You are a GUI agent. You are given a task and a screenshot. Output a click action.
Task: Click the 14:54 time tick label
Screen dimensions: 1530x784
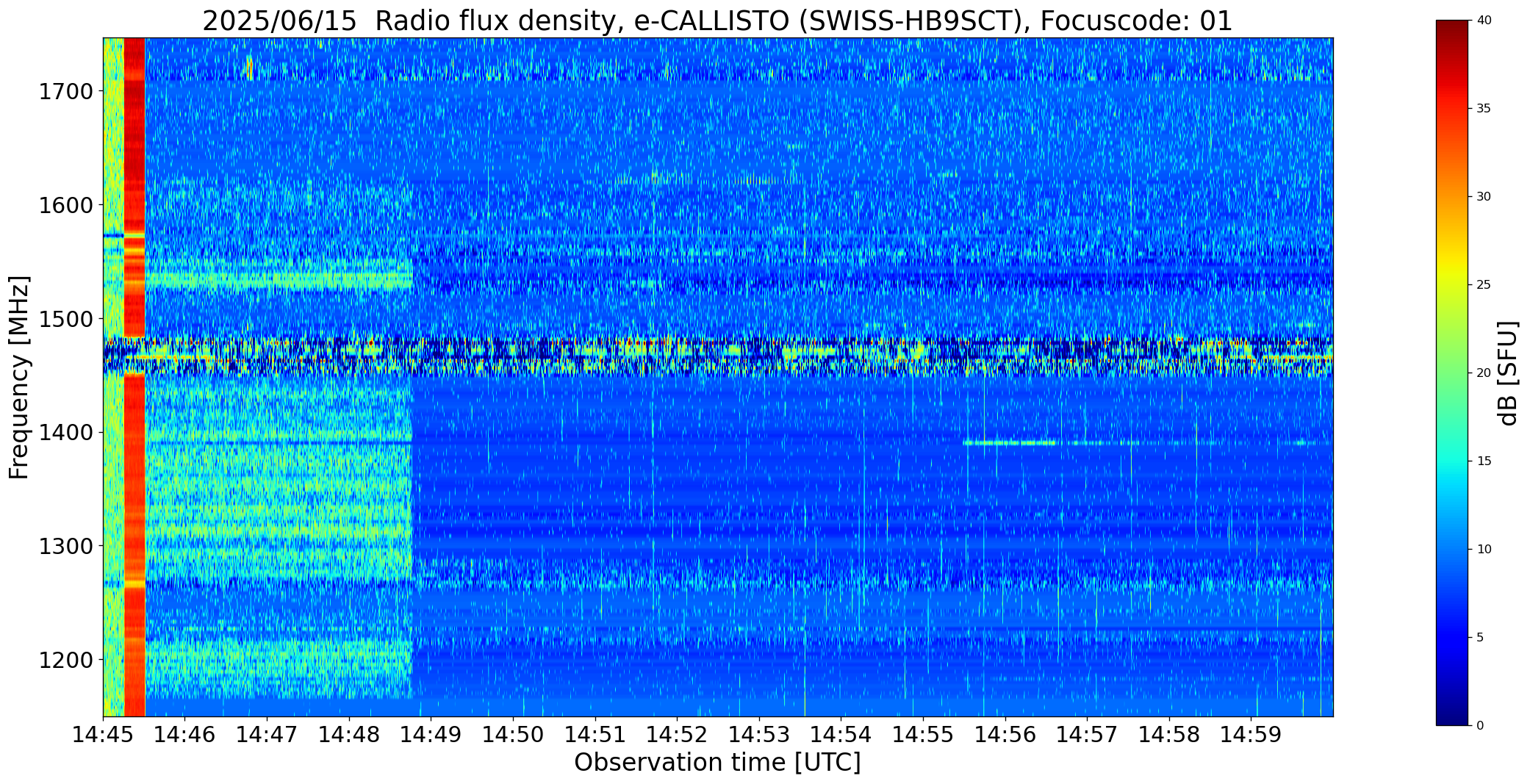coord(841,734)
